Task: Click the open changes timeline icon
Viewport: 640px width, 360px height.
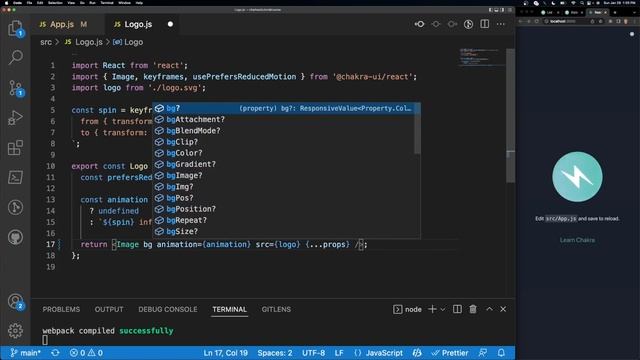Action: pos(468,24)
